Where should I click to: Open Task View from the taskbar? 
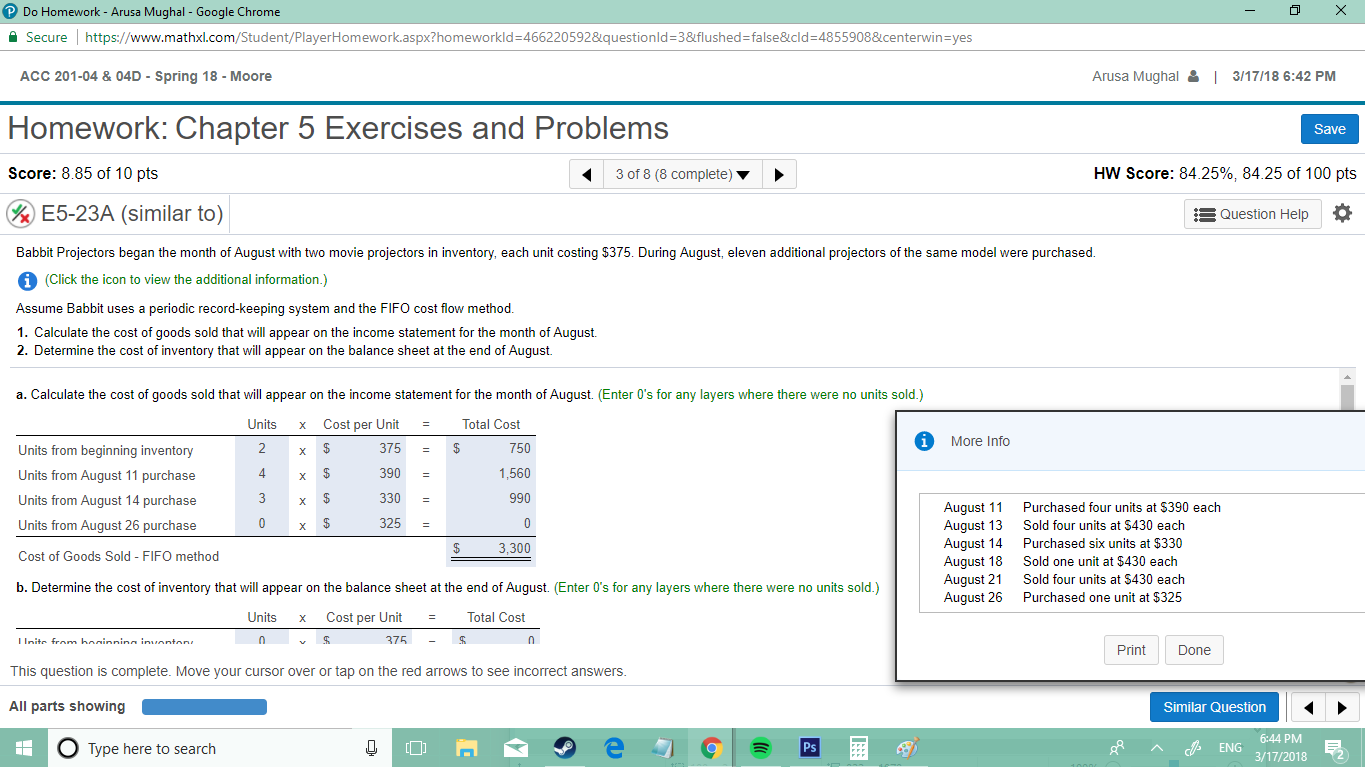[x=416, y=748]
